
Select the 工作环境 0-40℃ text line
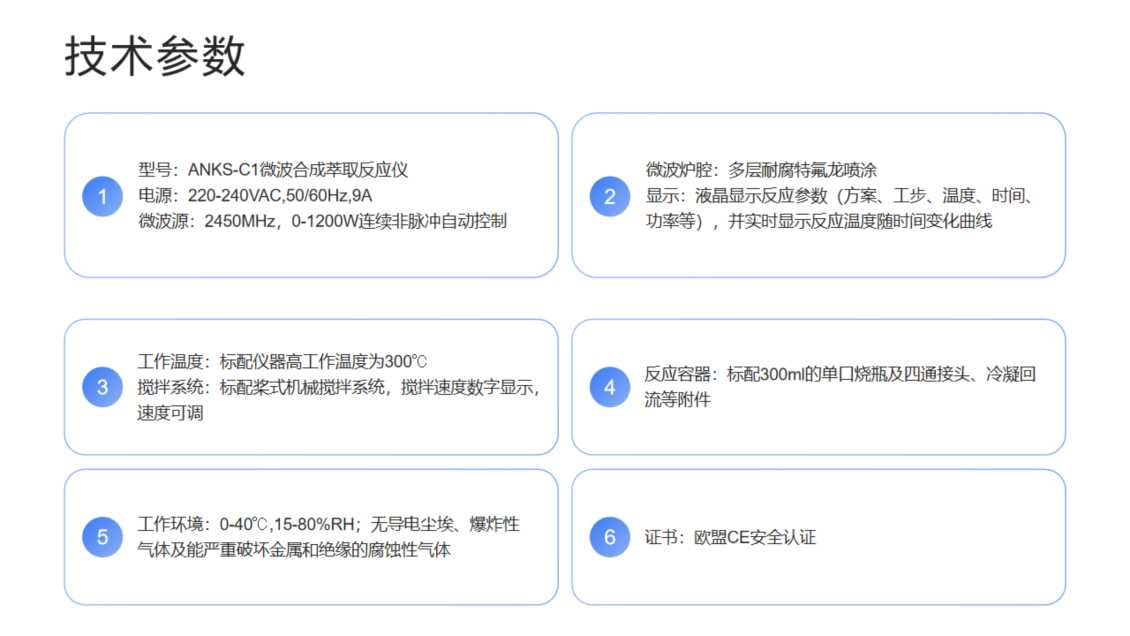click(328, 524)
